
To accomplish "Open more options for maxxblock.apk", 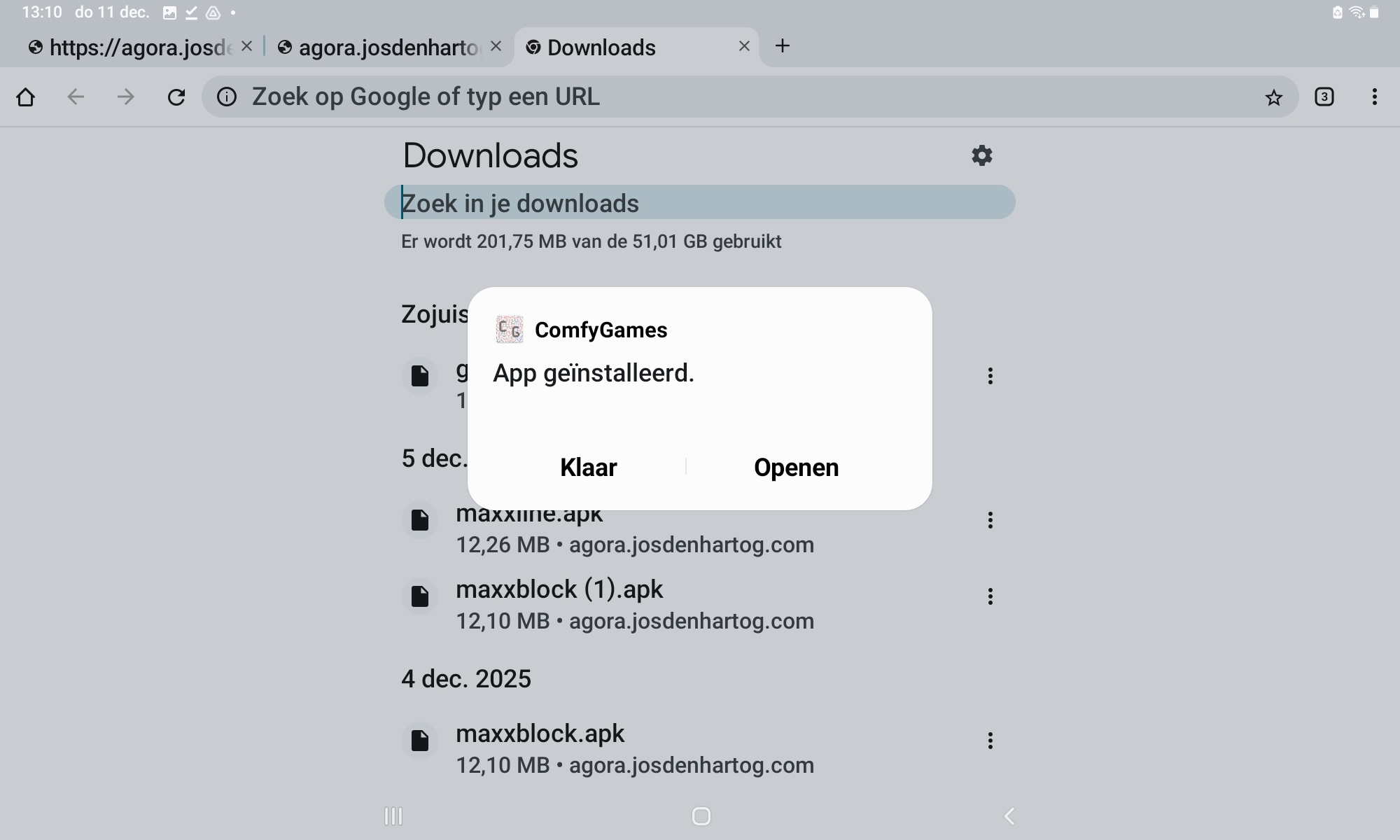I will [990, 741].
